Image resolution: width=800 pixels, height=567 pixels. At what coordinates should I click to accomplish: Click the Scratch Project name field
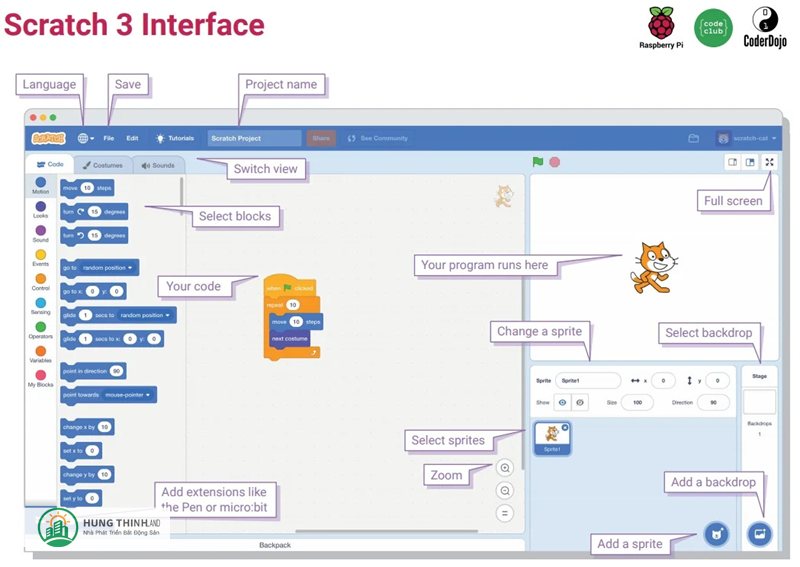click(x=254, y=138)
